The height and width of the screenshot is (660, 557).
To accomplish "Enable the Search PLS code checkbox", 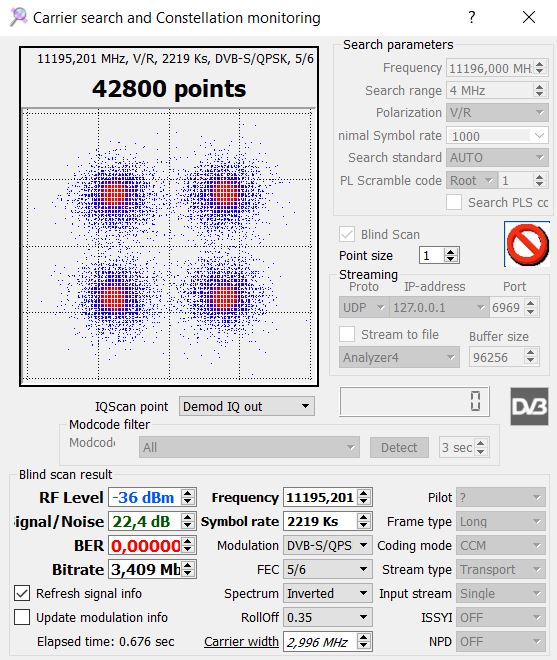I will point(454,202).
